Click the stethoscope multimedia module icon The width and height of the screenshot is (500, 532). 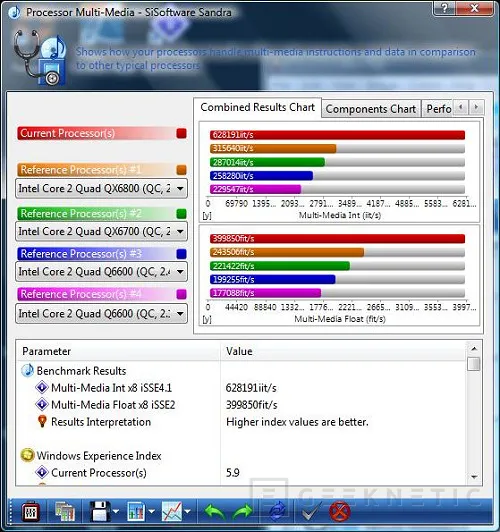click(40, 57)
